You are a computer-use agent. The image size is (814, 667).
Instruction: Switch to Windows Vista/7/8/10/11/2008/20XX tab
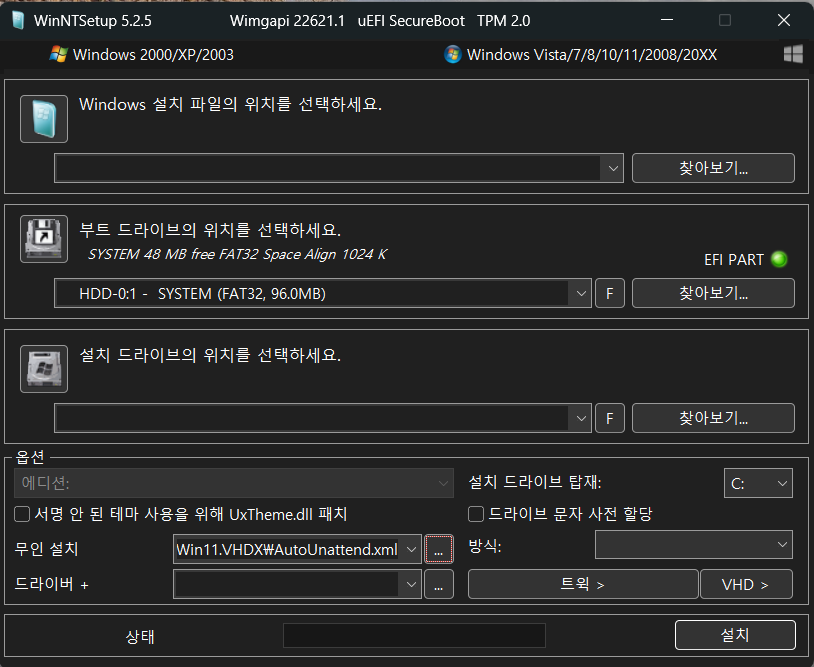tap(580, 55)
